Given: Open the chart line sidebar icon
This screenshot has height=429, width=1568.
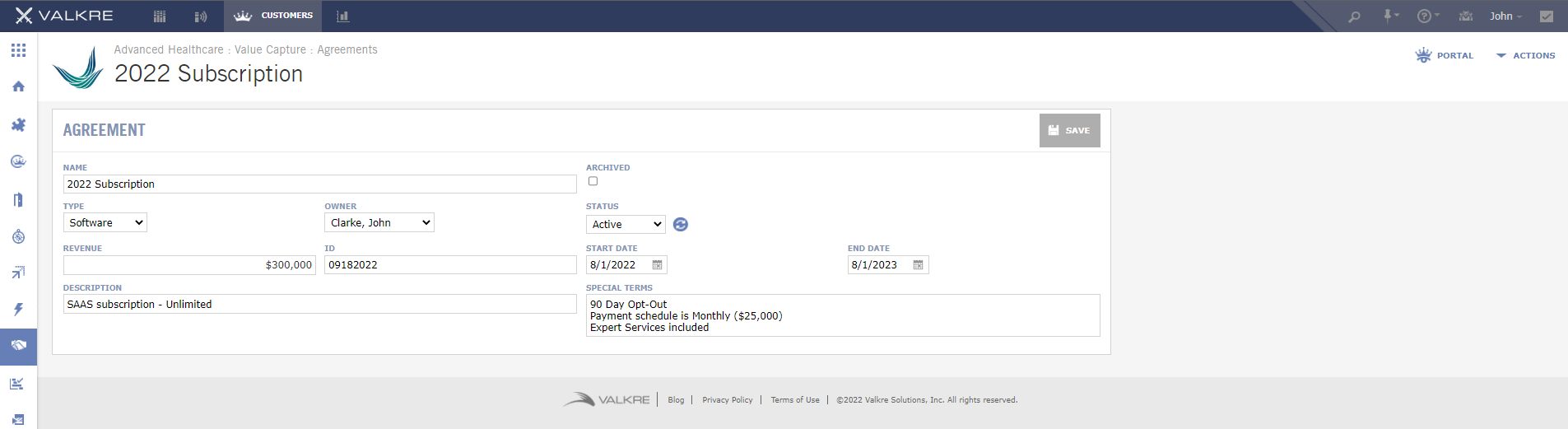Looking at the screenshot, I should [18, 384].
